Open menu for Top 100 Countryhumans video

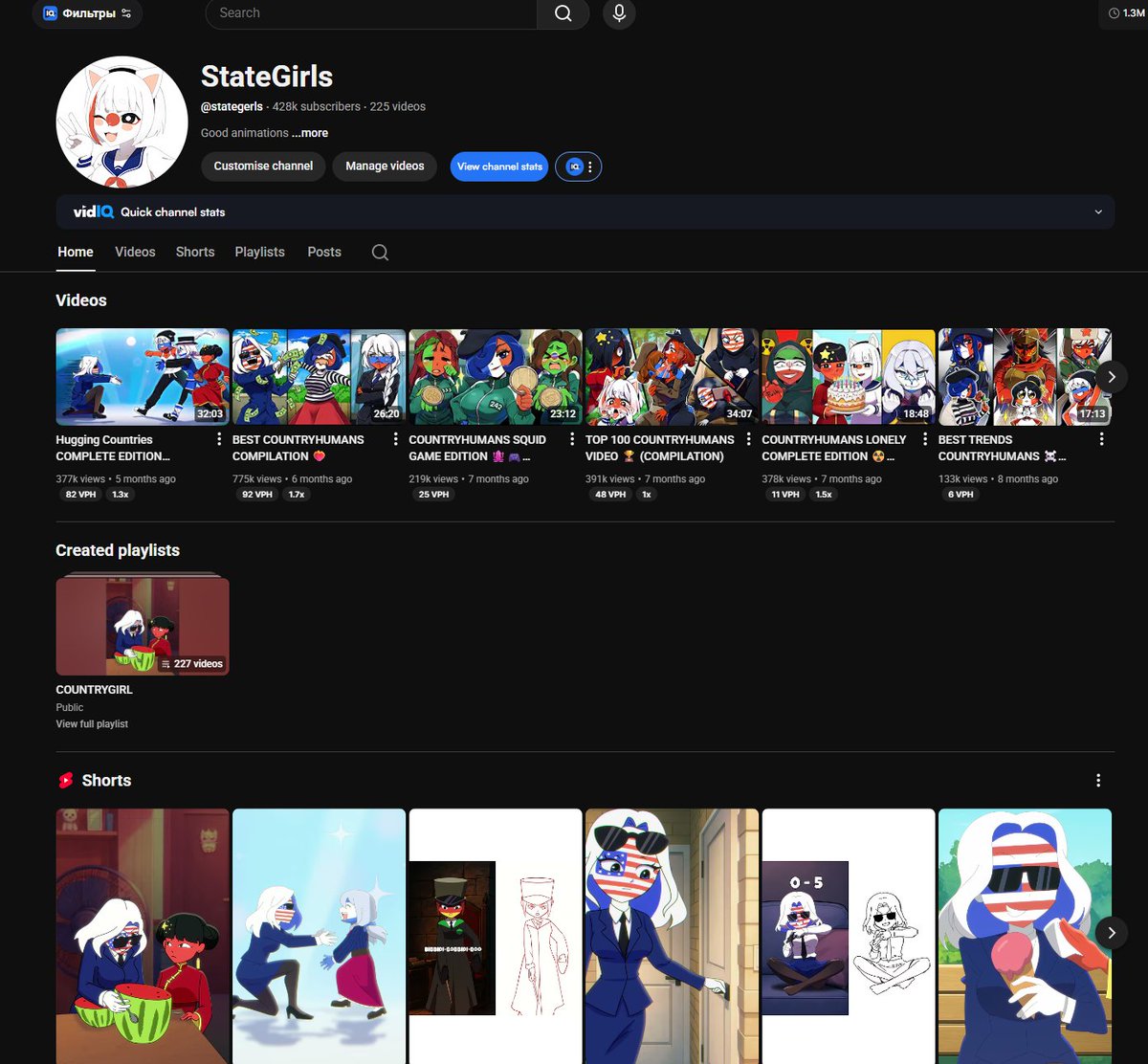(x=749, y=439)
